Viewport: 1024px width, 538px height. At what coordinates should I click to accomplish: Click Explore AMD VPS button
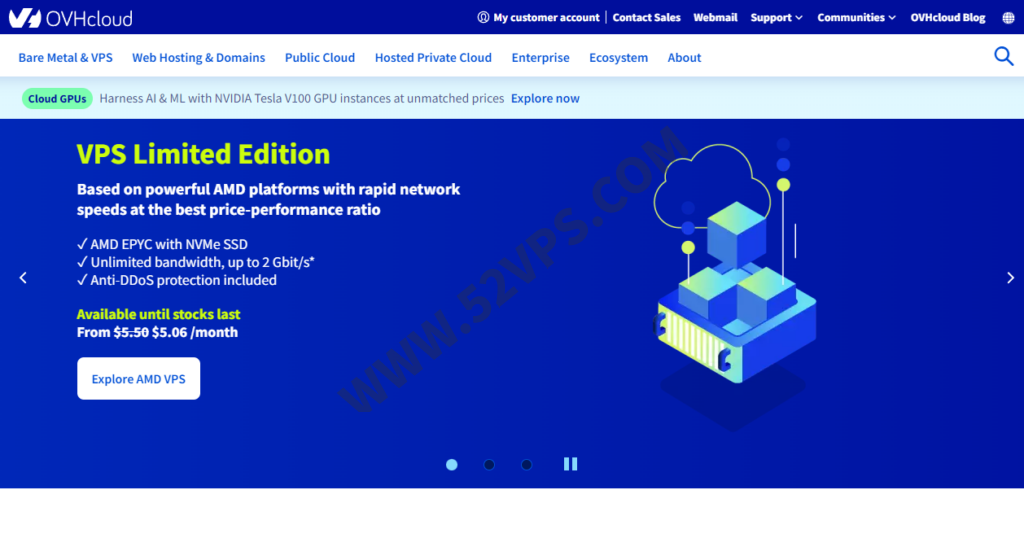coord(138,379)
